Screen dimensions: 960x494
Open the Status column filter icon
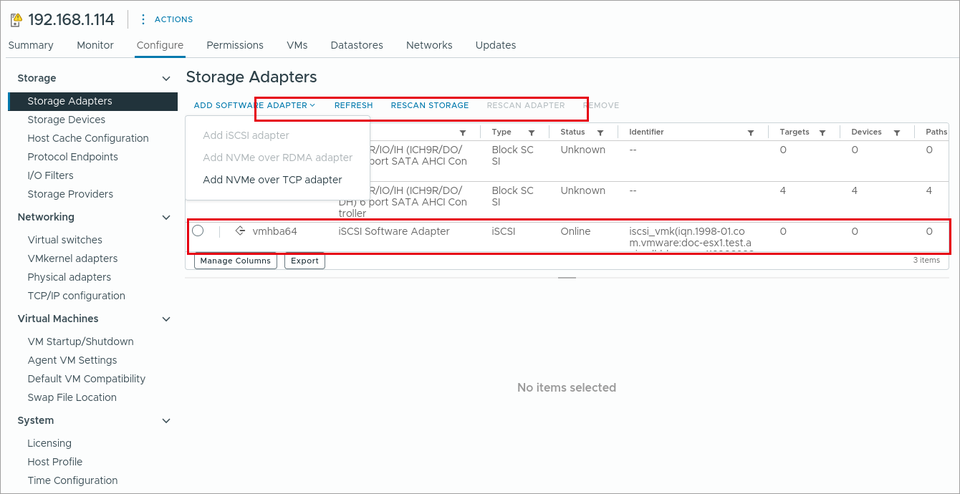601,133
